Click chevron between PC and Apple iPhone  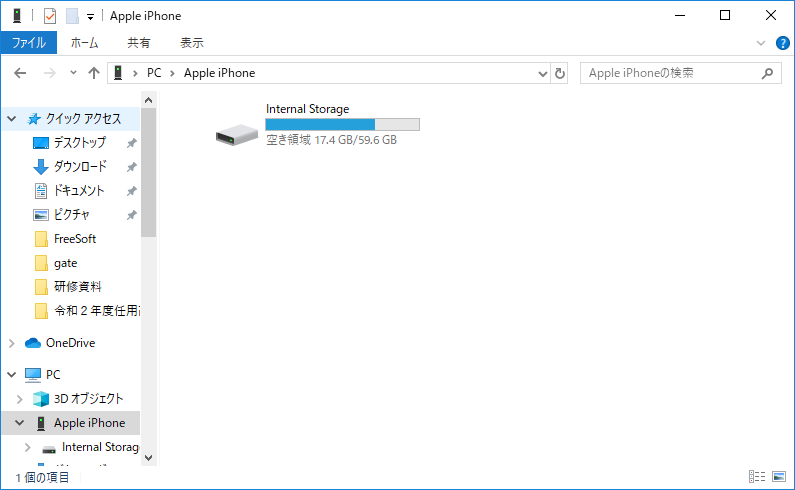[x=172, y=74]
